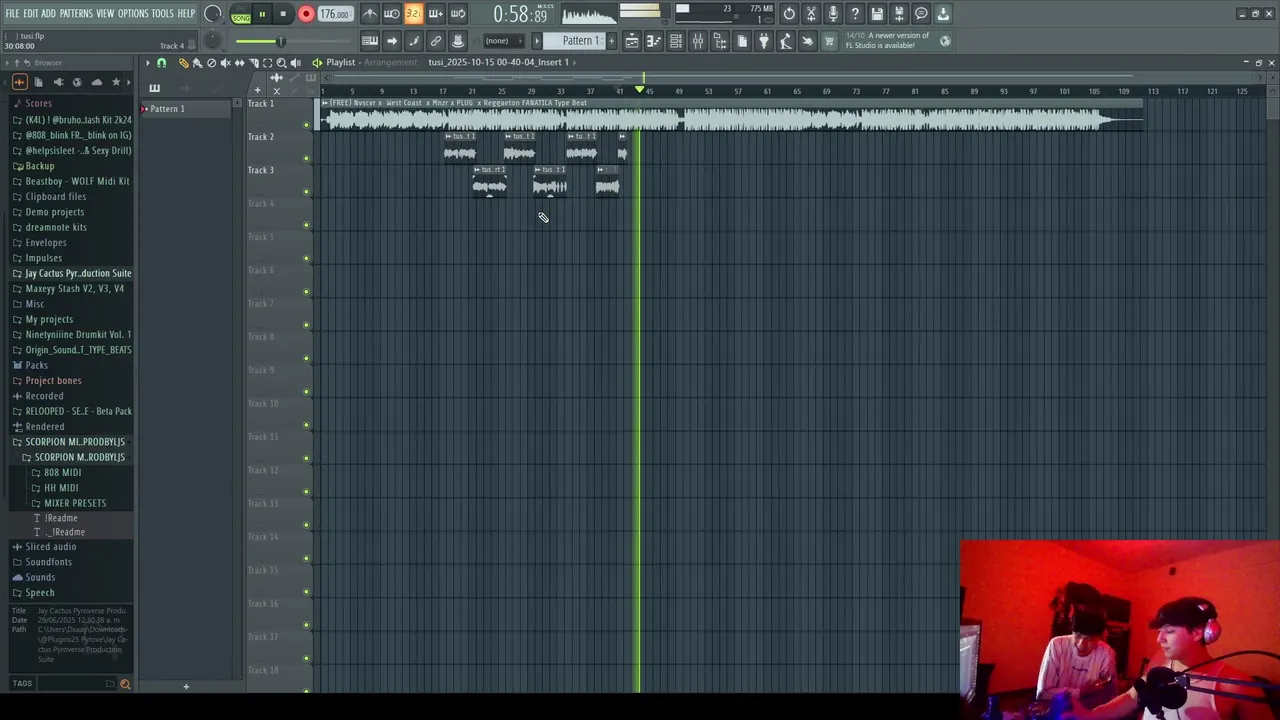Open the project picker copy icon
Viewport: 1280px width, 720px height.
[x=742, y=41]
